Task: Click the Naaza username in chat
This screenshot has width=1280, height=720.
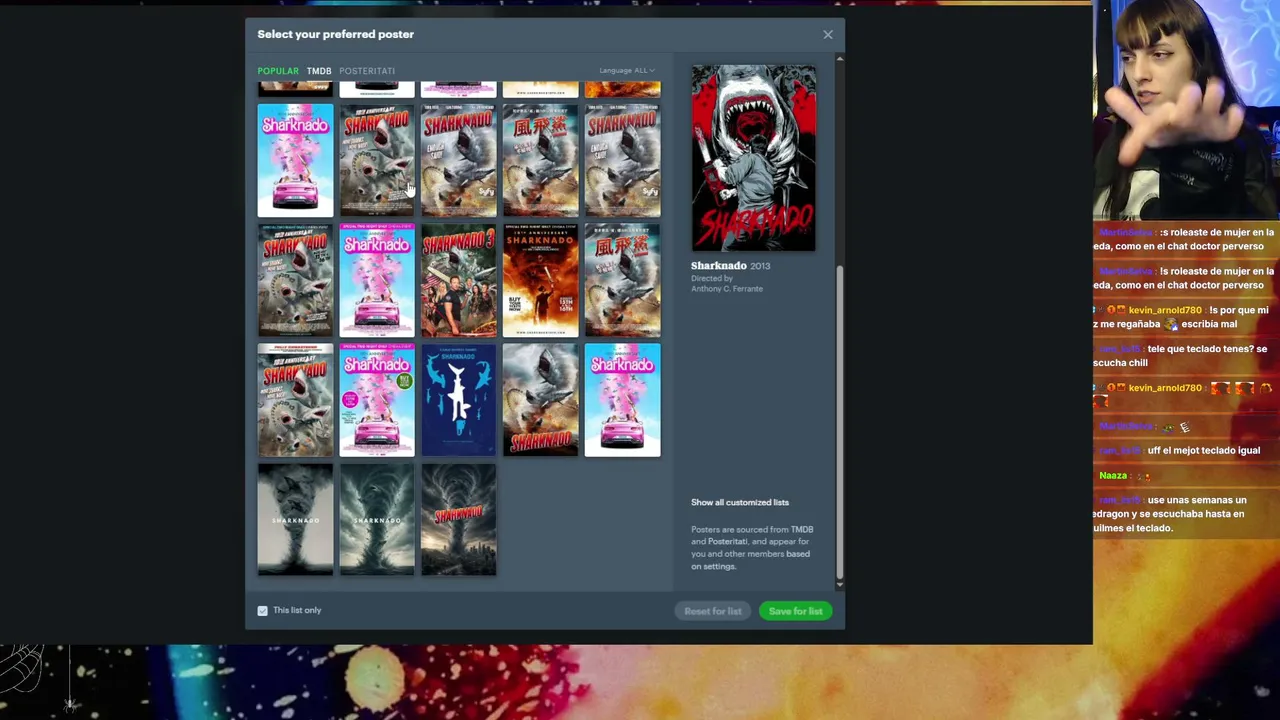Action: [x=1113, y=476]
